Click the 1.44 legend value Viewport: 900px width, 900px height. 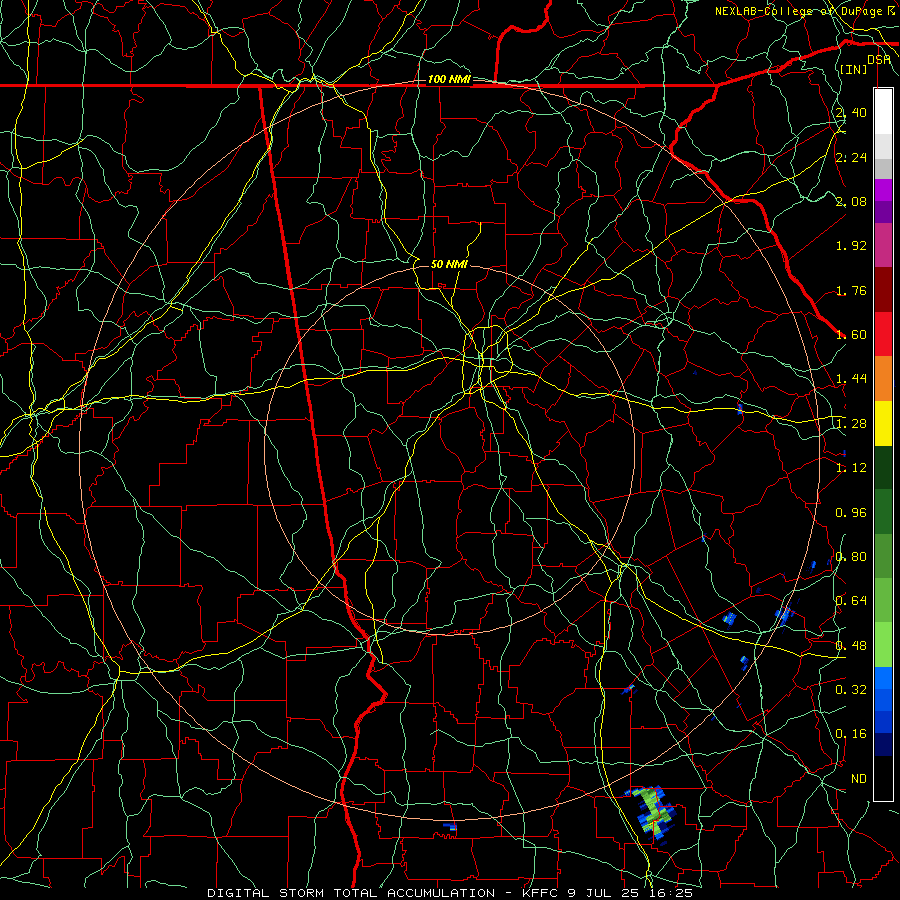(x=851, y=378)
